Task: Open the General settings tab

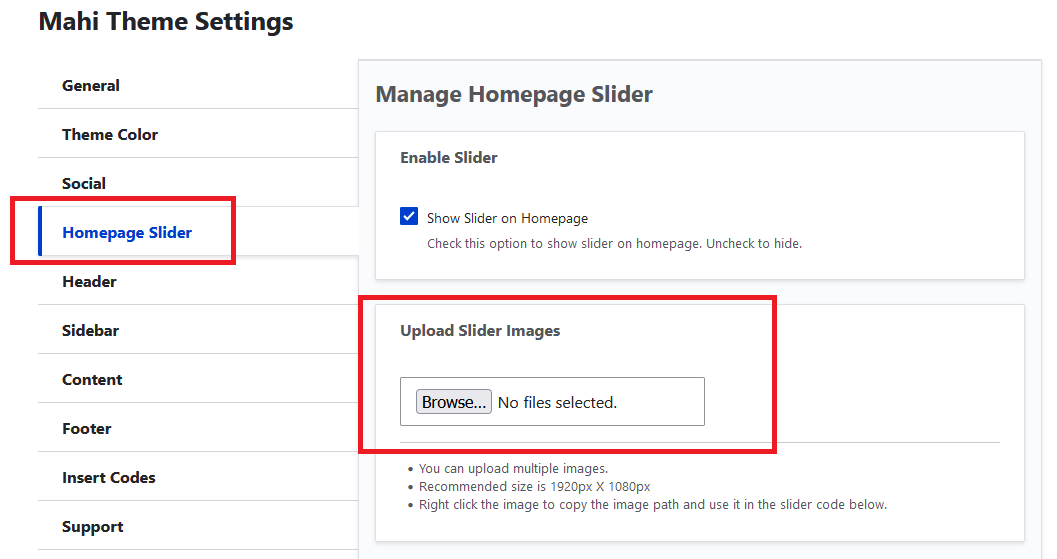Action: (x=91, y=86)
